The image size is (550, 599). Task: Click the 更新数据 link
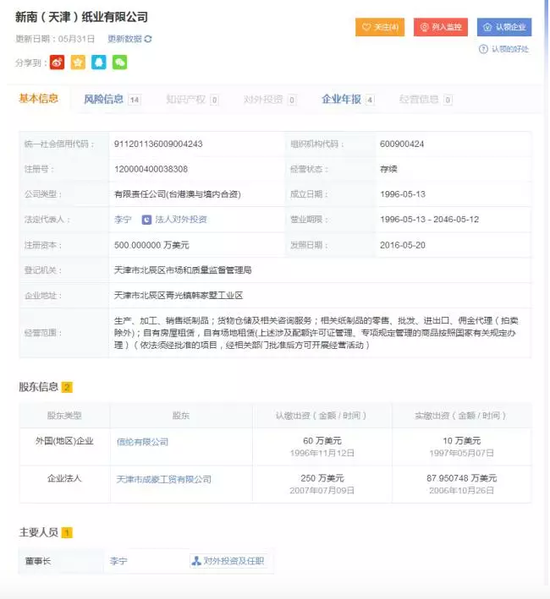click(125, 39)
